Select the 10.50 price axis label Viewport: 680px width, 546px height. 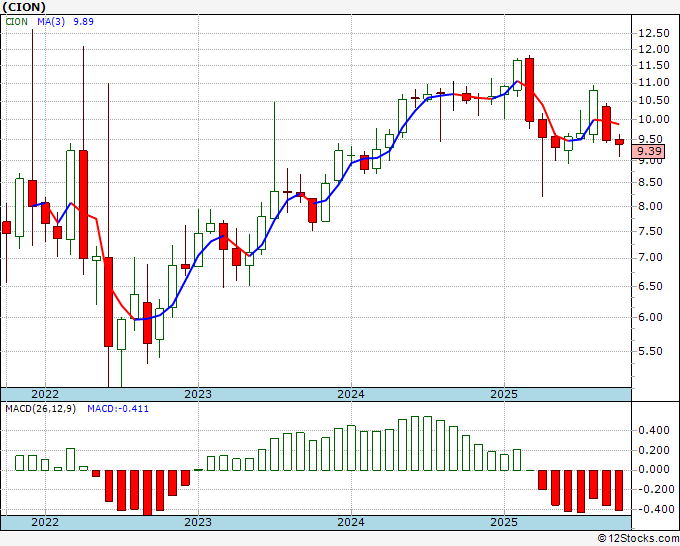pos(654,101)
